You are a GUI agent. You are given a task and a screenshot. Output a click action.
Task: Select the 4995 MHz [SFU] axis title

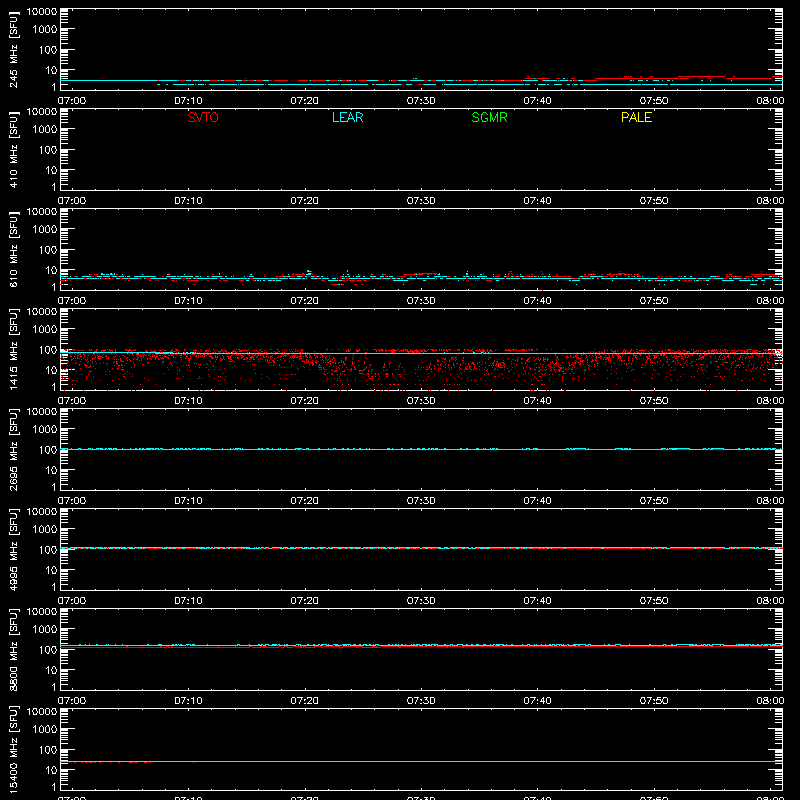click(x=13, y=549)
